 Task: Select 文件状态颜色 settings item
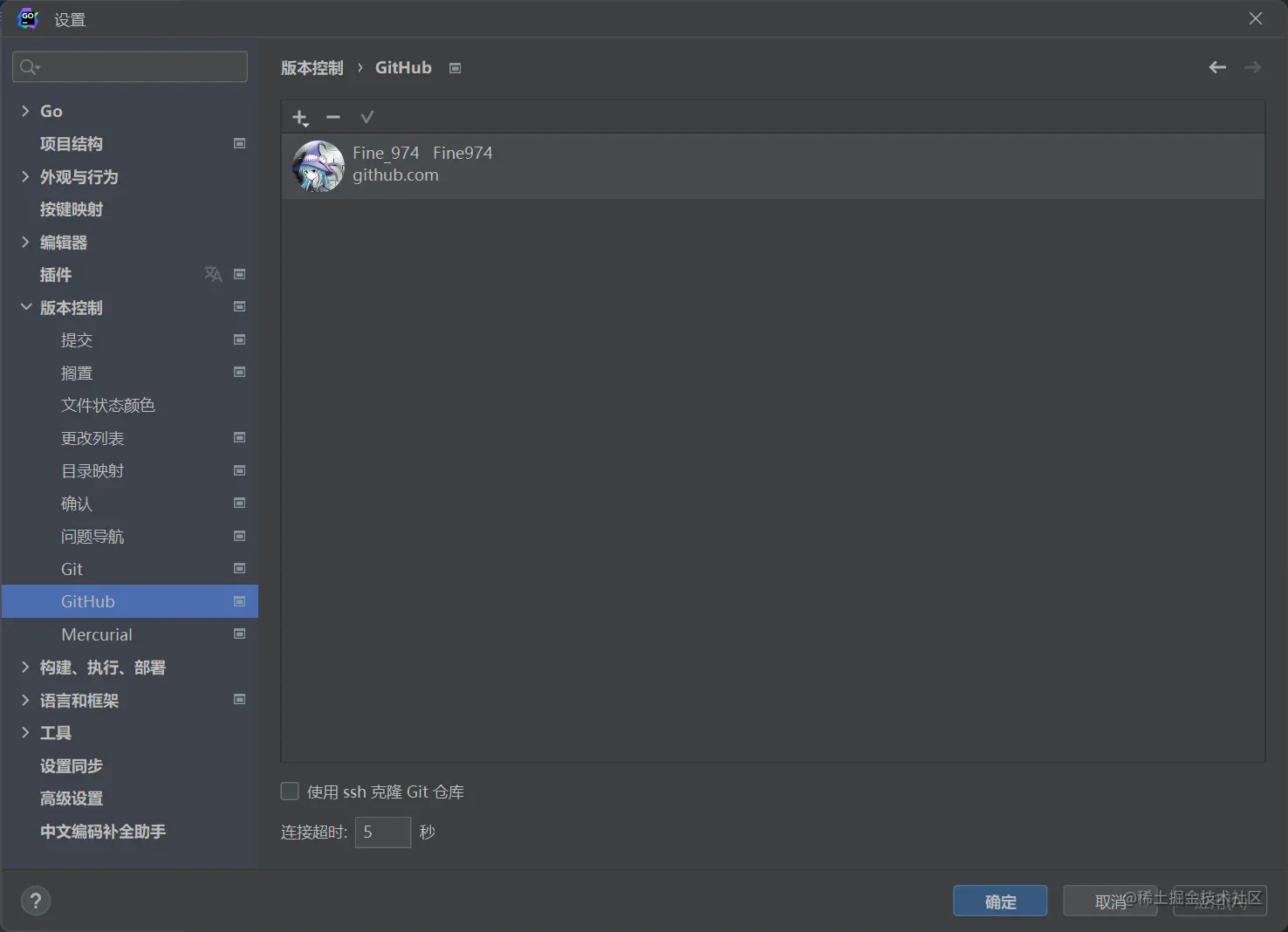108,405
